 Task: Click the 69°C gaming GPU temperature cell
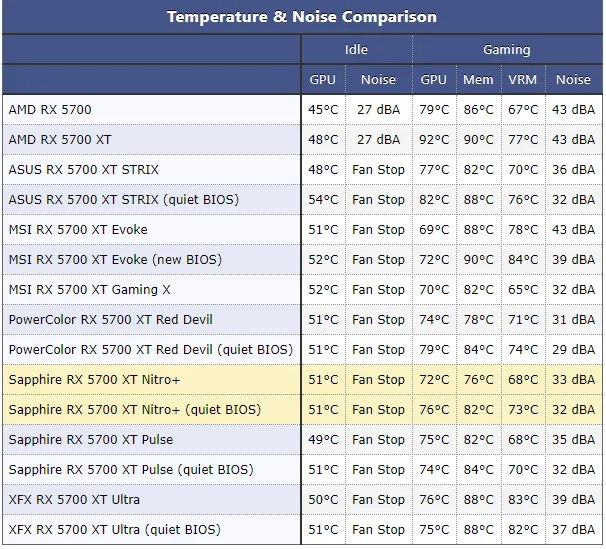pyautogui.click(x=434, y=229)
